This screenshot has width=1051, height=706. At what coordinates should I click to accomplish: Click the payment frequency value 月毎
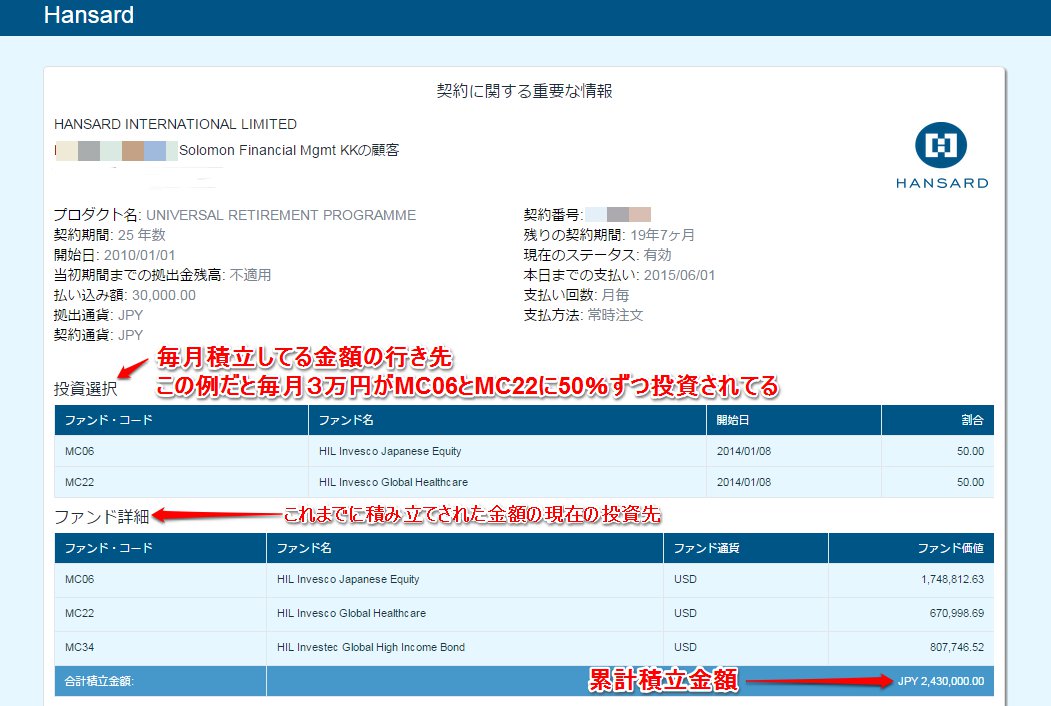(615, 295)
